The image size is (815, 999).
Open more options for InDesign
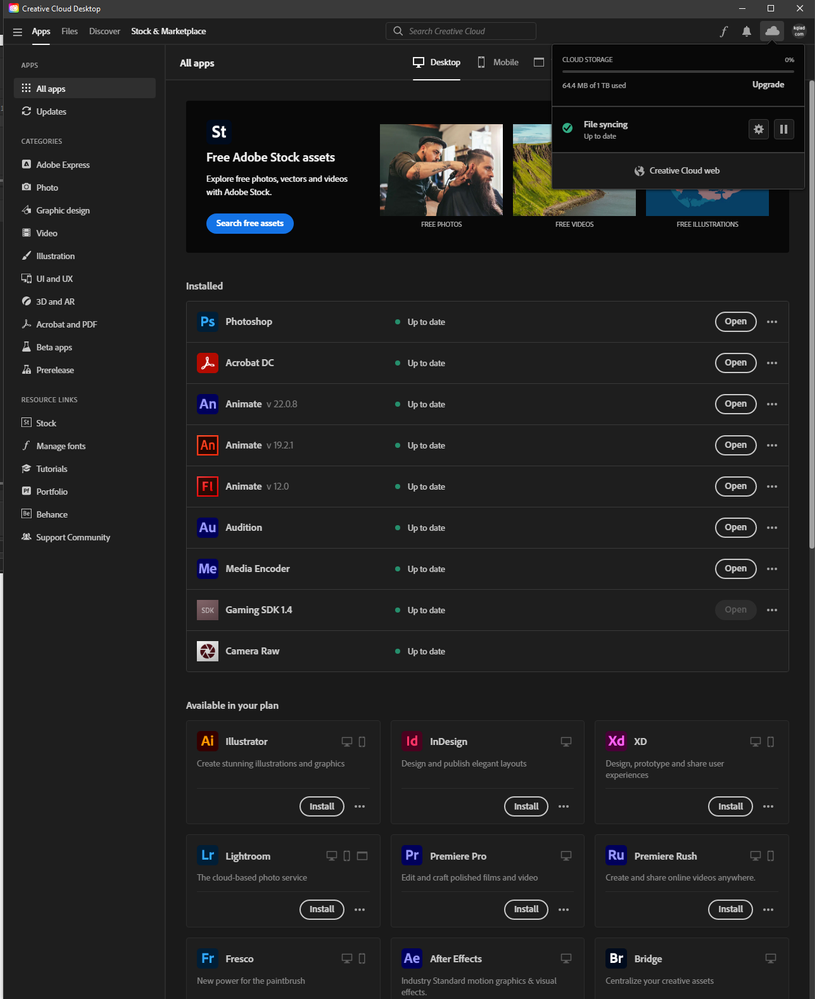pos(564,807)
